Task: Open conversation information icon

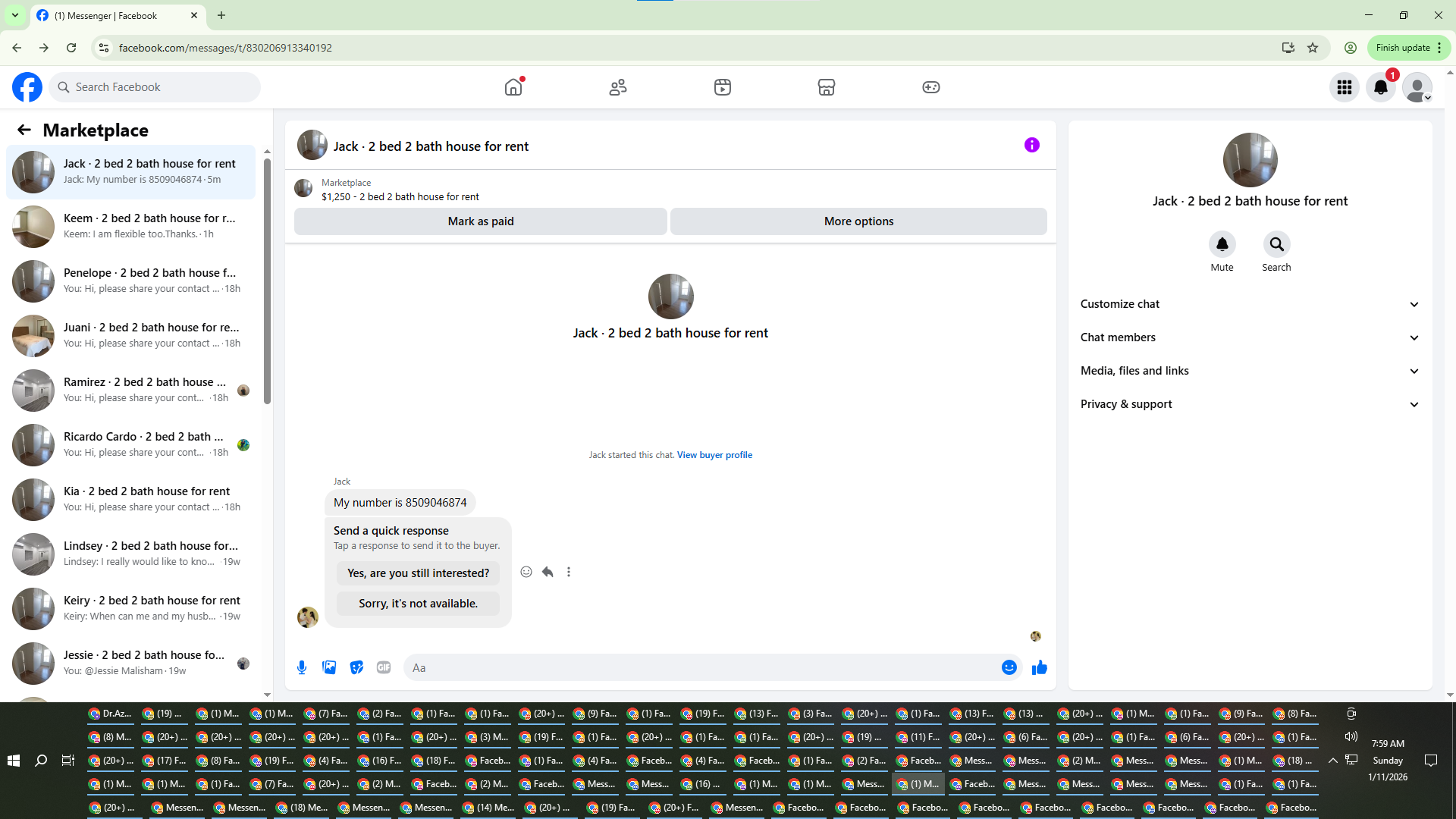Action: [1032, 145]
